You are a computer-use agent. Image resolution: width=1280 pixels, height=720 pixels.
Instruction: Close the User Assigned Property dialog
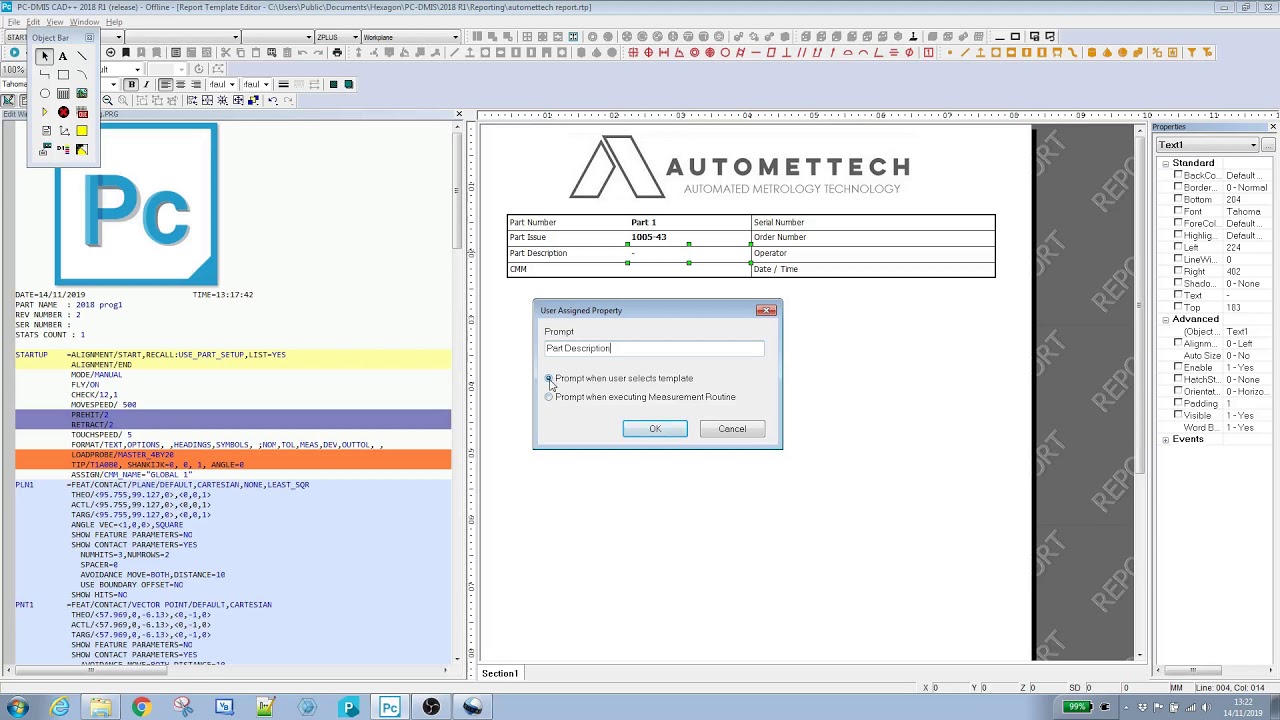pyautogui.click(x=766, y=310)
